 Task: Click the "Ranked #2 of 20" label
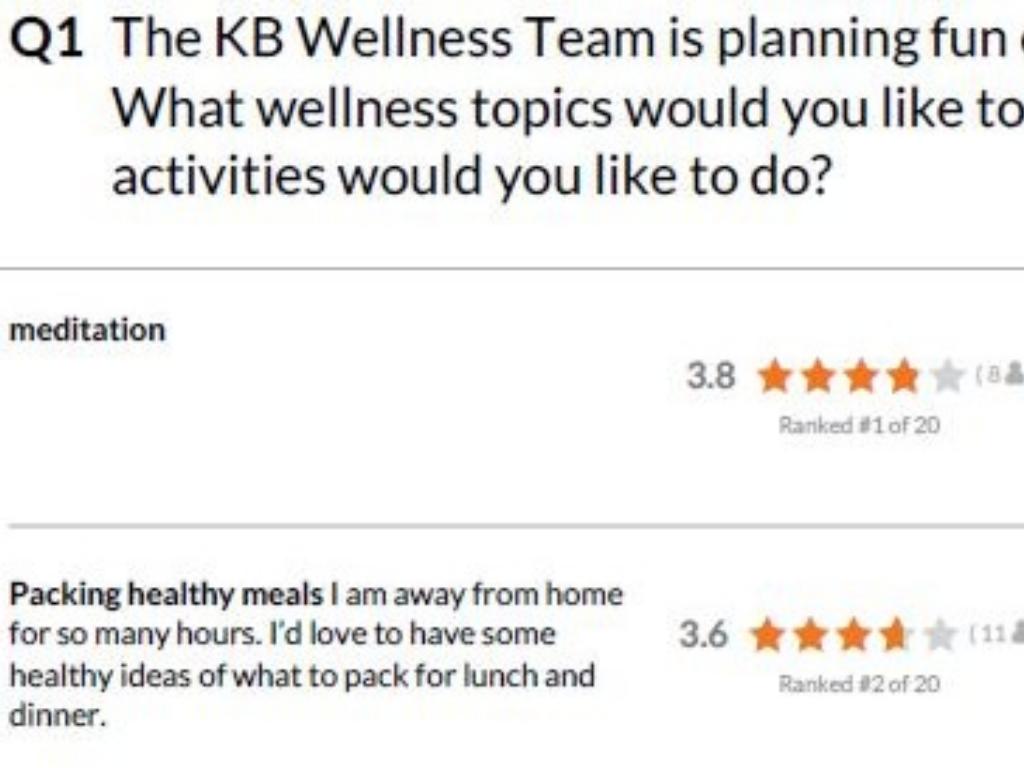point(859,684)
